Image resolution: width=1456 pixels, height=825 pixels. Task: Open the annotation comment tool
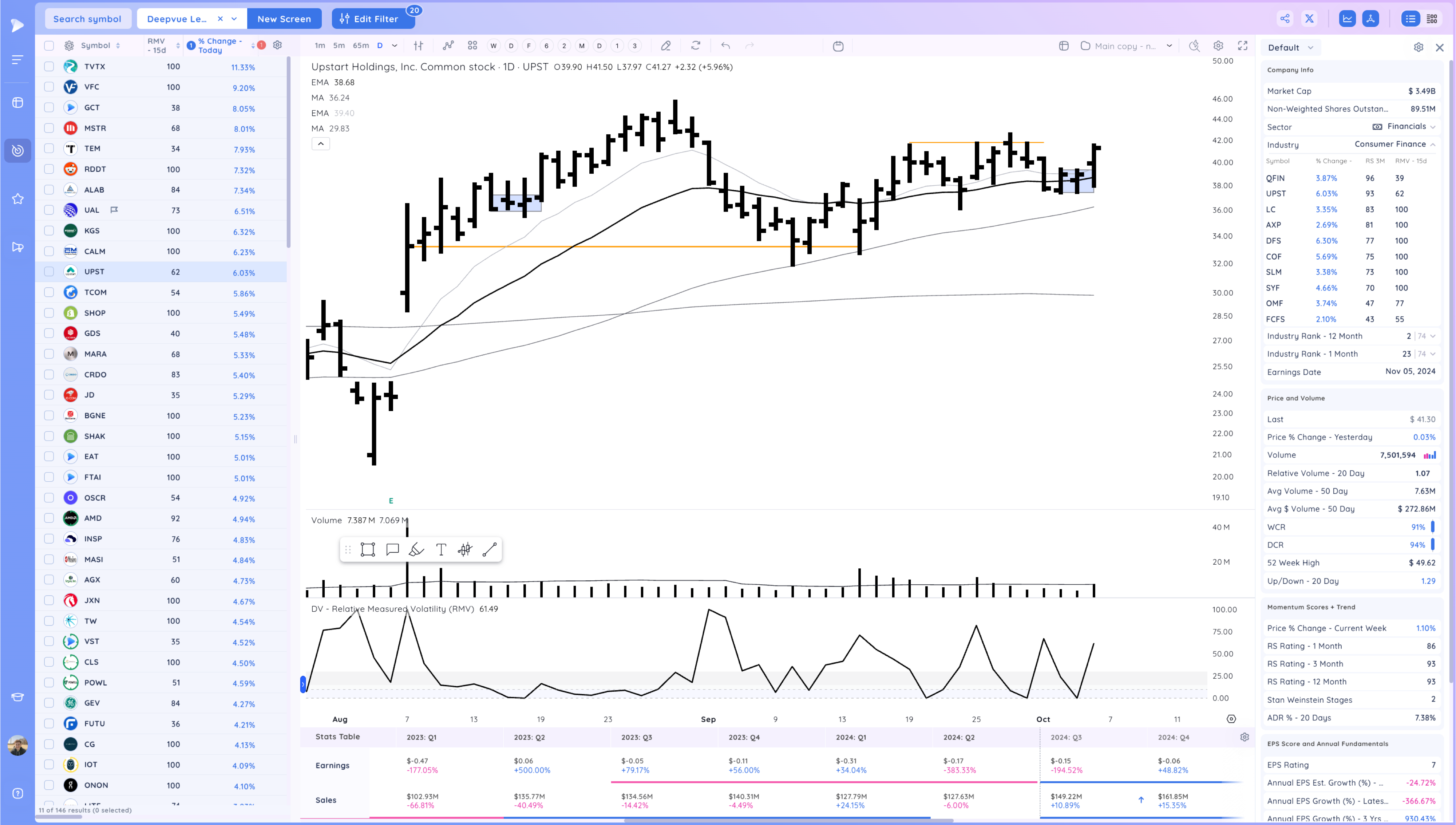point(392,549)
